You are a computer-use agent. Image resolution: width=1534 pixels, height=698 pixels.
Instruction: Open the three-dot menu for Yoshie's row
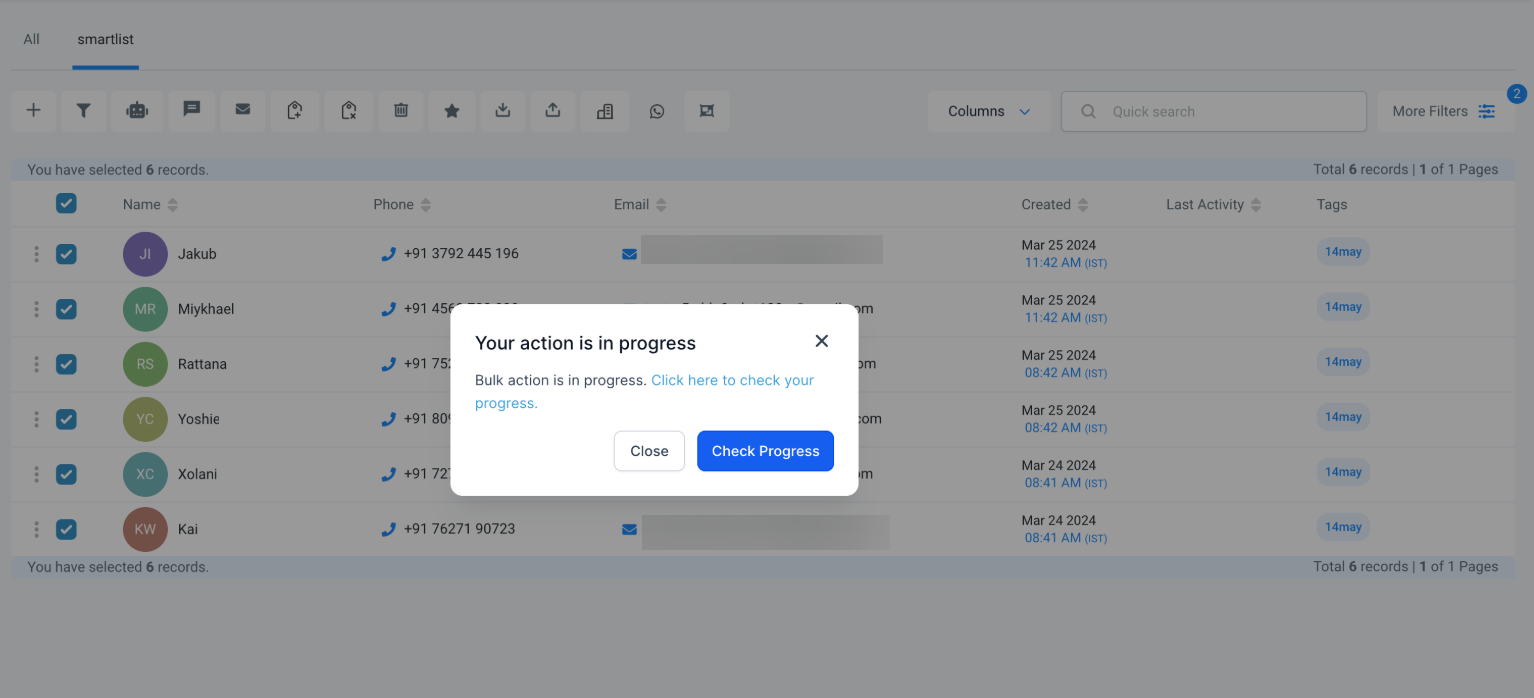(37, 419)
